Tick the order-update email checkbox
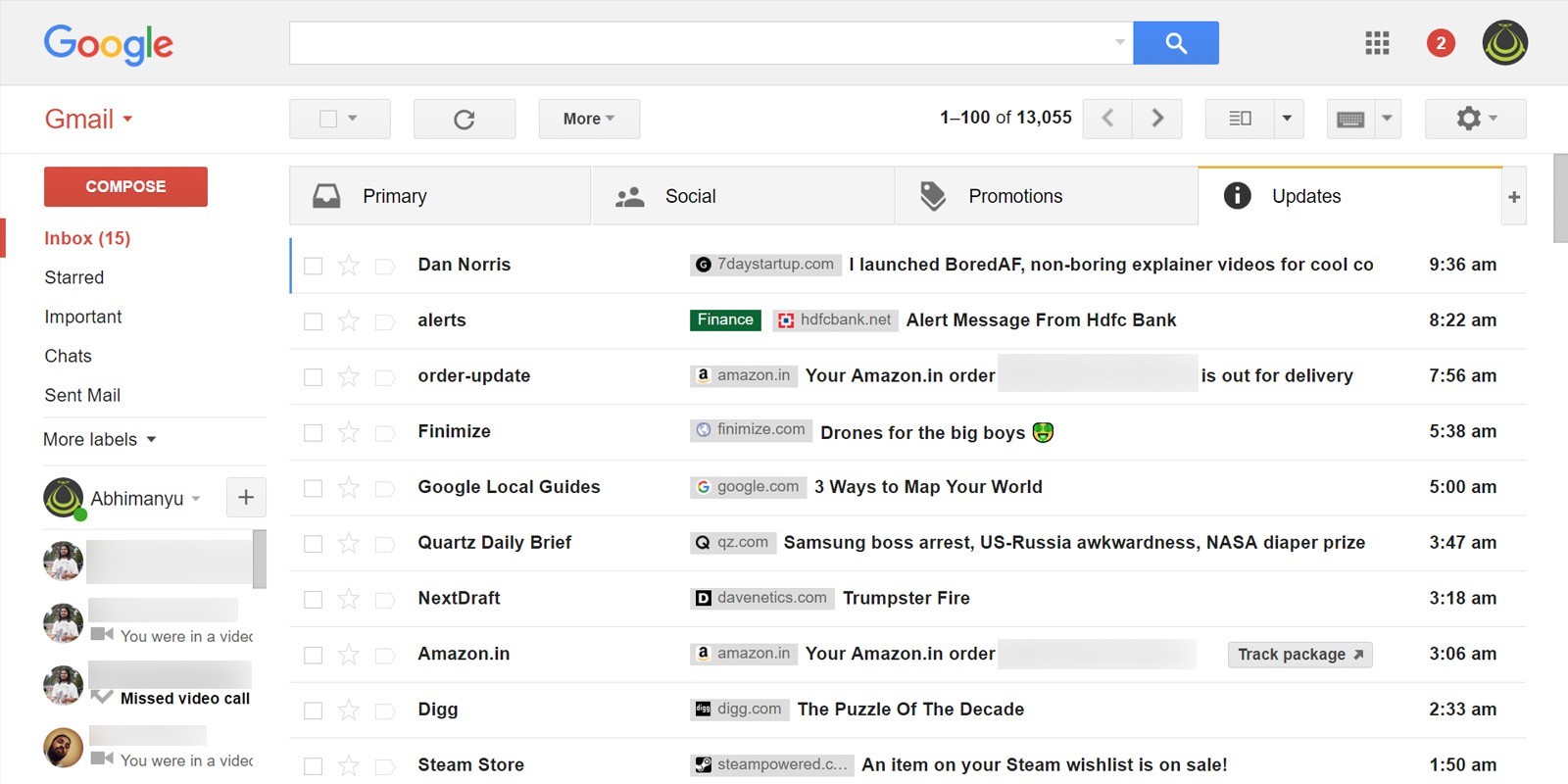 [314, 377]
